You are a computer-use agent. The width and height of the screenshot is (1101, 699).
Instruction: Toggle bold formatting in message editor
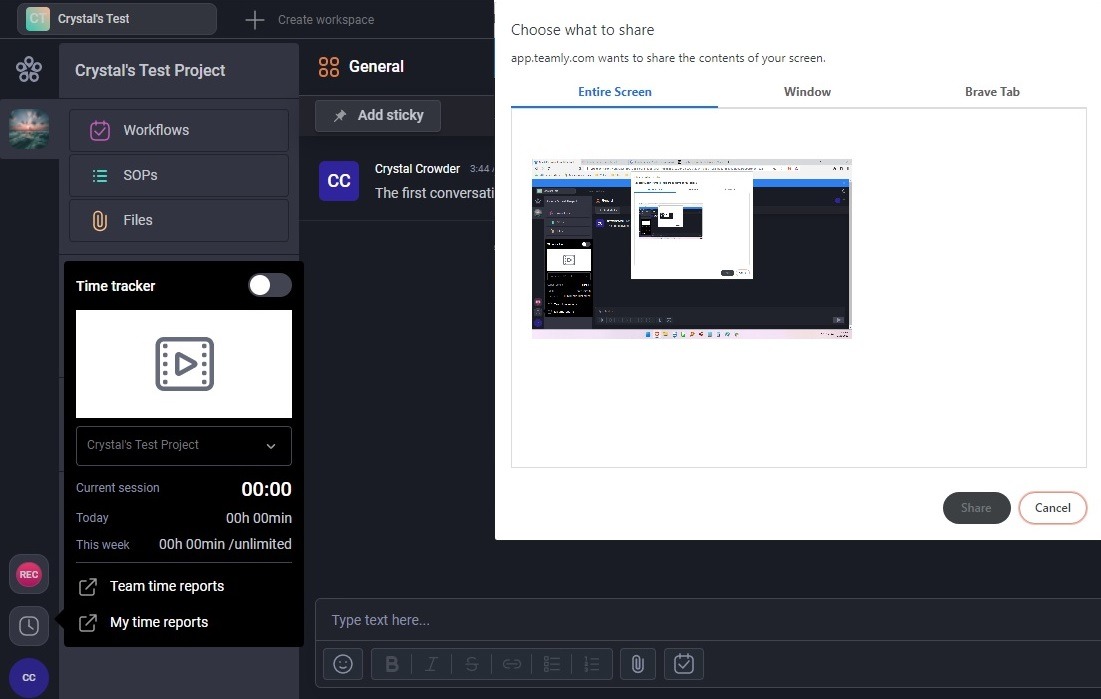point(392,664)
